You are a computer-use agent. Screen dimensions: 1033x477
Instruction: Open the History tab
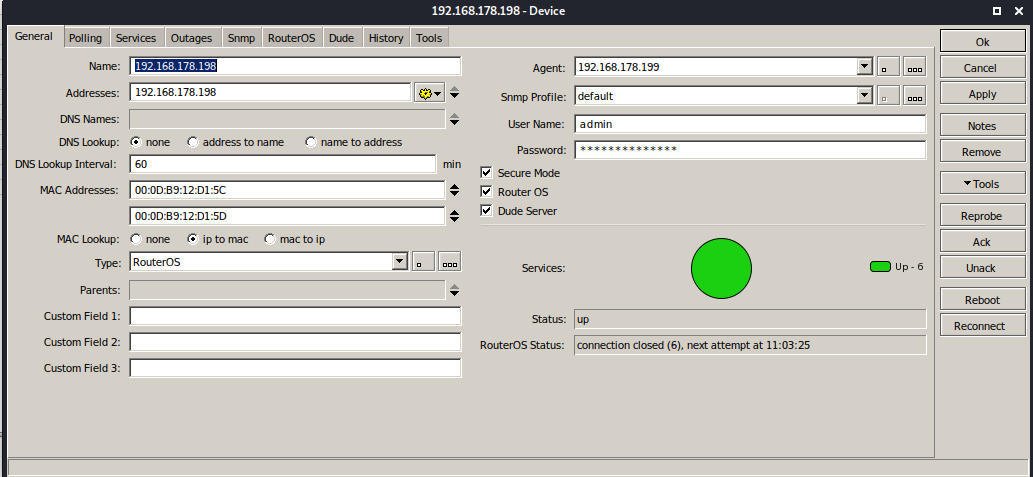tap(386, 38)
